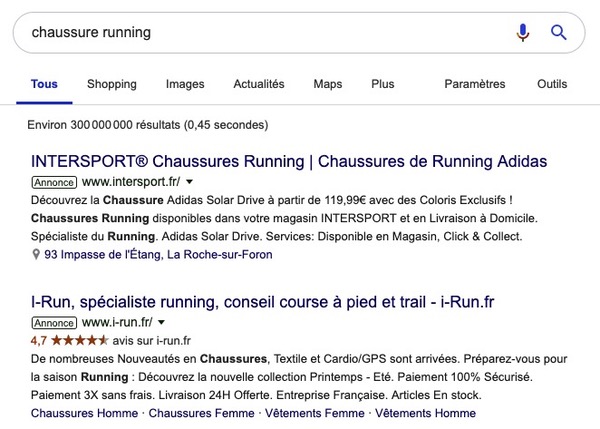Select the Tous tab
The image size is (600, 429).
pos(44,84)
